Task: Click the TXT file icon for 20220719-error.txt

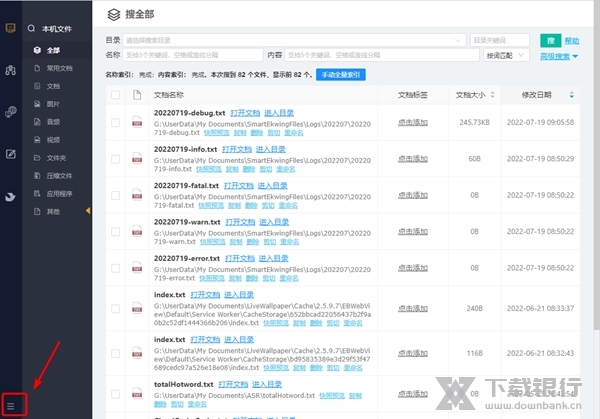Action: coord(137,267)
